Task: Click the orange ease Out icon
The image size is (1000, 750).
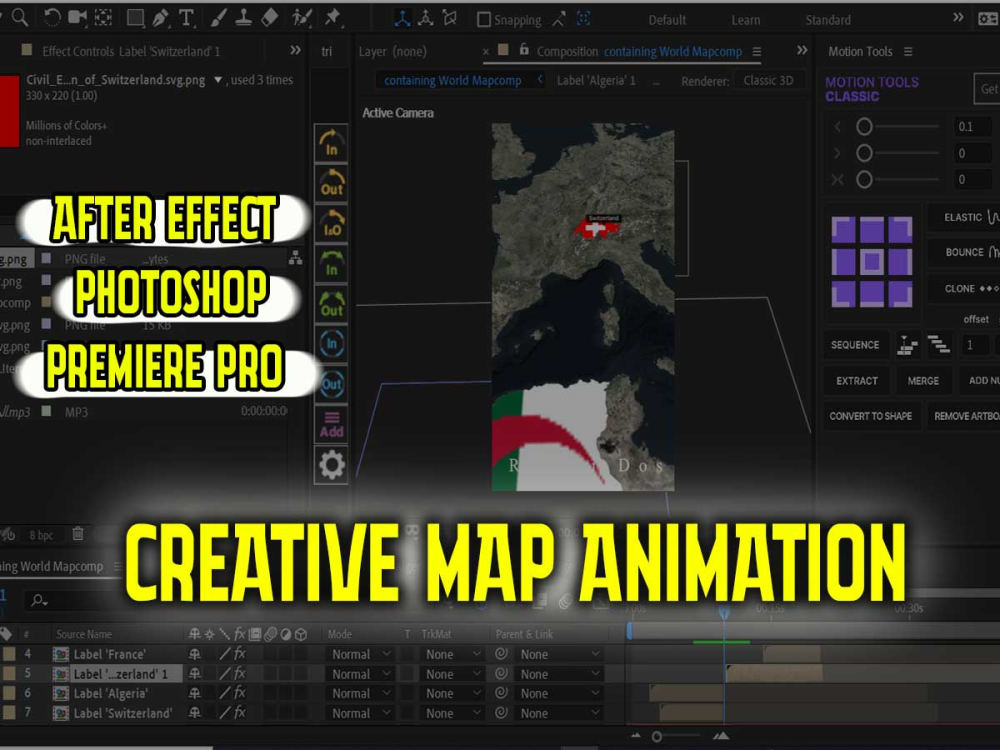Action: [331, 183]
